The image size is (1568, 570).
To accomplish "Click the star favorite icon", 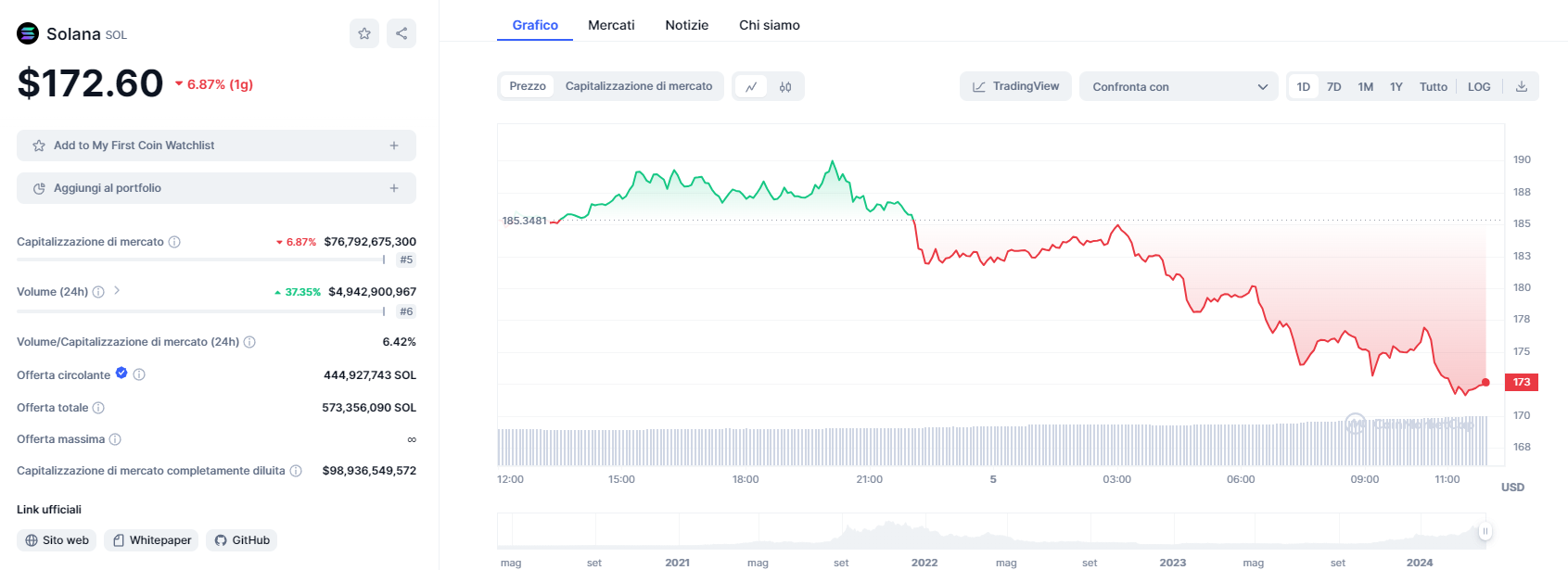I will (x=364, y=33).
